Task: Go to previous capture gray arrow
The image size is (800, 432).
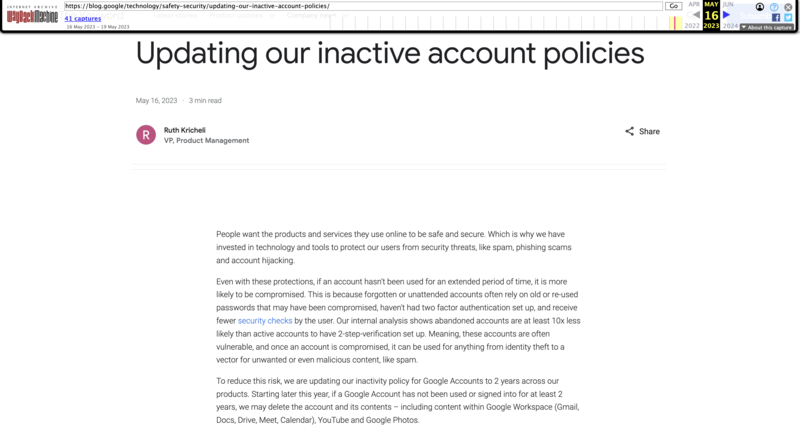Action: click(x=696, y=15)
